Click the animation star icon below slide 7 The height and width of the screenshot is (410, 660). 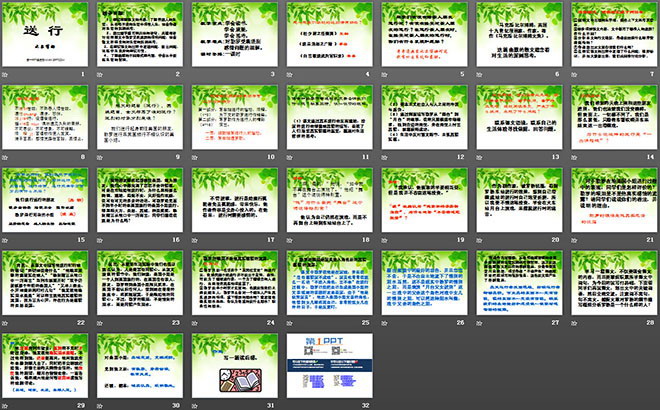[x=575, y=75]
